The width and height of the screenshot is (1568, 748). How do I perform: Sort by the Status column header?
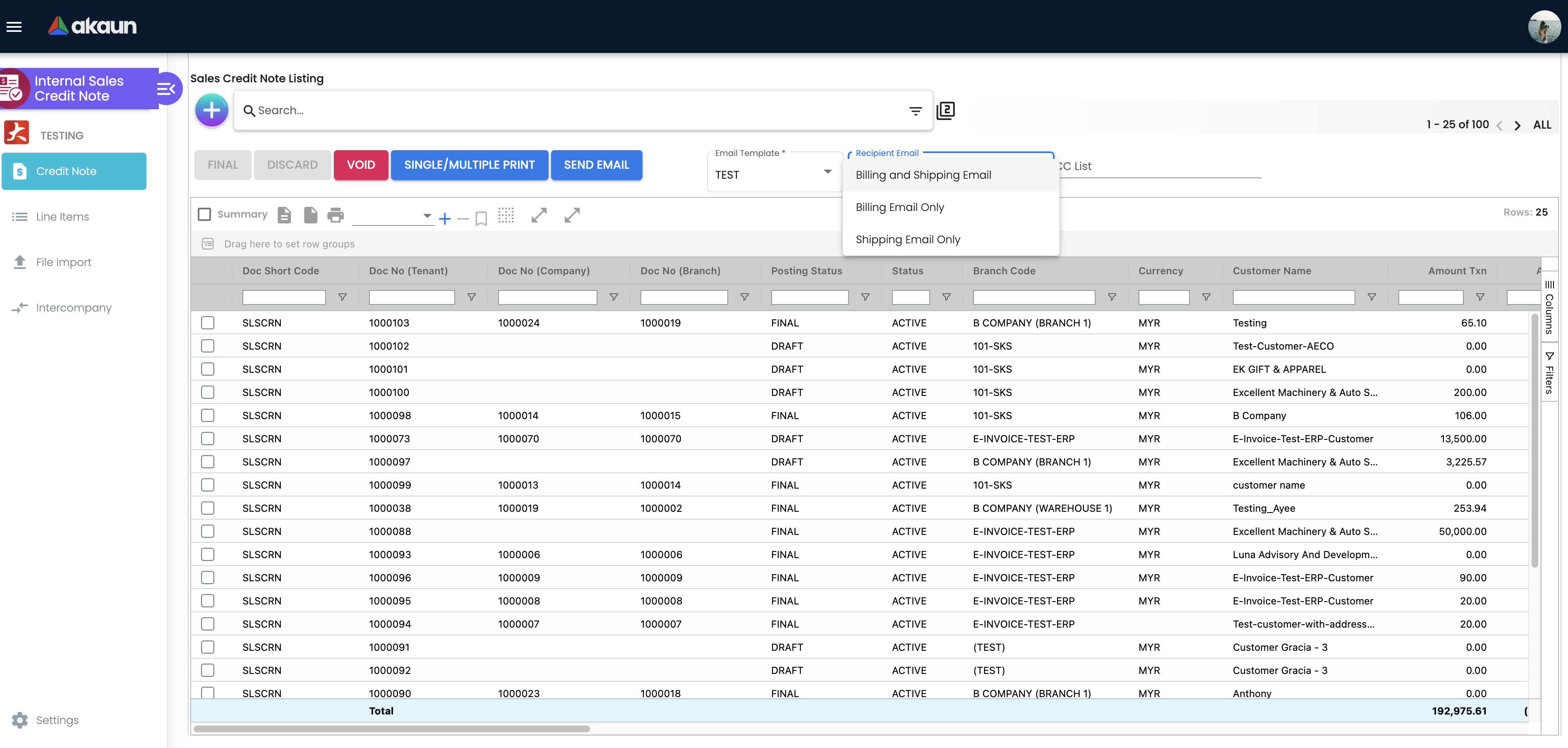[x=908, y=271]
